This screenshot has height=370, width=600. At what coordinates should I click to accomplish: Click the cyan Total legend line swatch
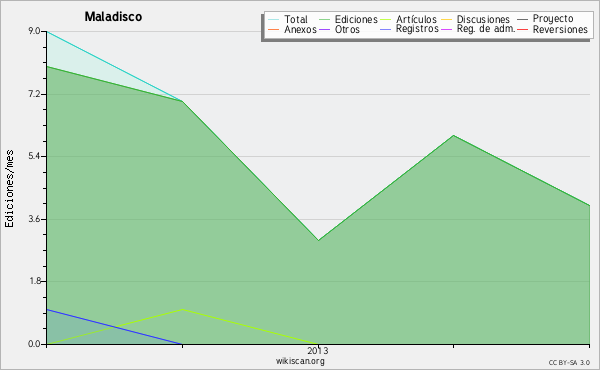coord(274,19)
